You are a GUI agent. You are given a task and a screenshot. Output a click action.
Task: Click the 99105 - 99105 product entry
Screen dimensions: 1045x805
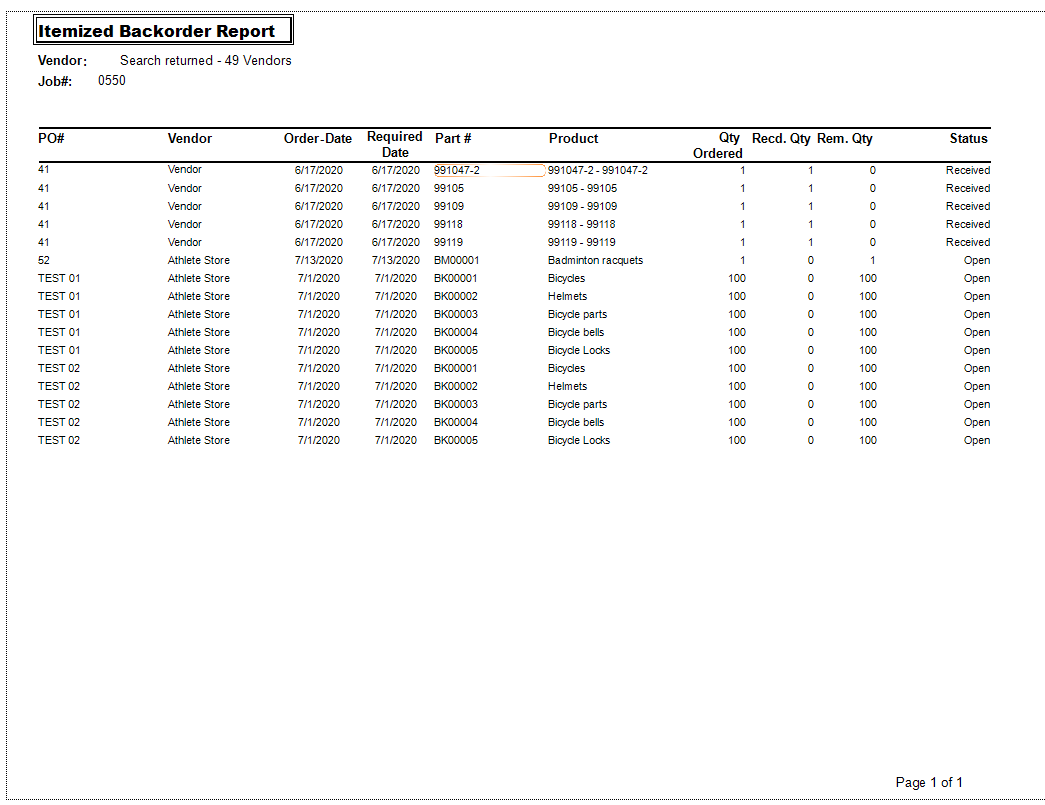(x=582, y=188)
